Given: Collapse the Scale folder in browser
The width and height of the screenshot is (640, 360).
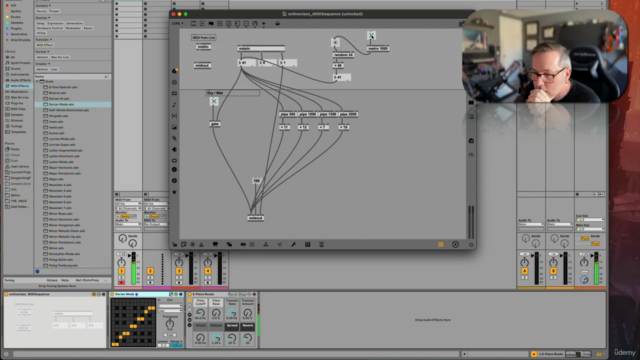Looking at the screenshot, I should click(x=38, y=81).
